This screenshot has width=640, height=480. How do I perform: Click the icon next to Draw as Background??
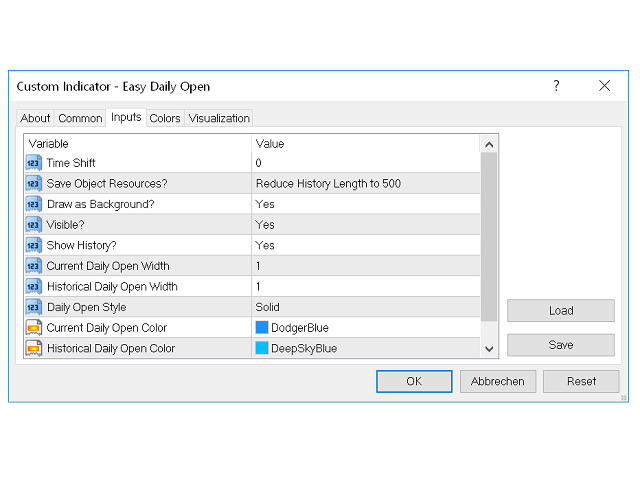[33, 204]
